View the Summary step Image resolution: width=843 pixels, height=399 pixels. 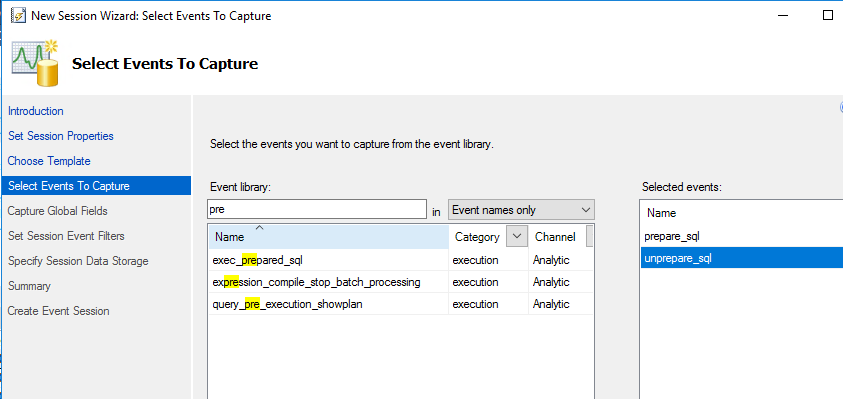click(29, 286)
